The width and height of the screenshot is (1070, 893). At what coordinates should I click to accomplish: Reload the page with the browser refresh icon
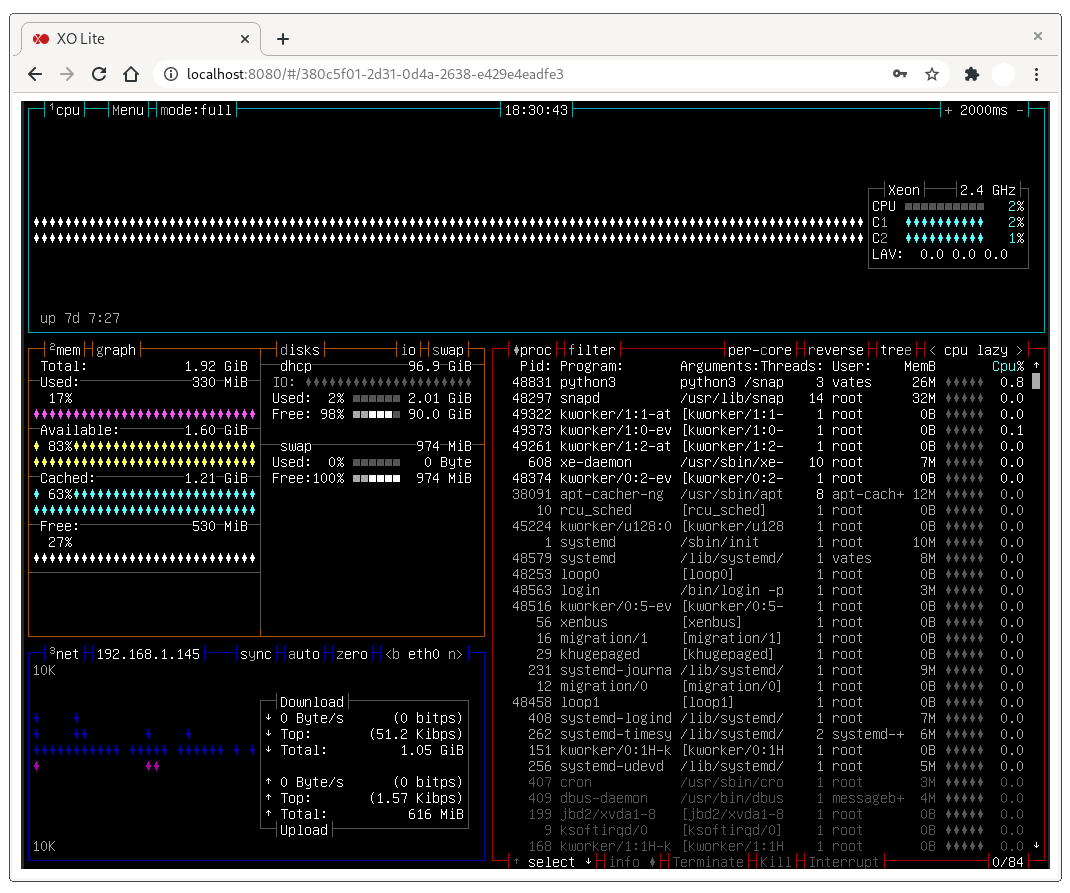99,74
